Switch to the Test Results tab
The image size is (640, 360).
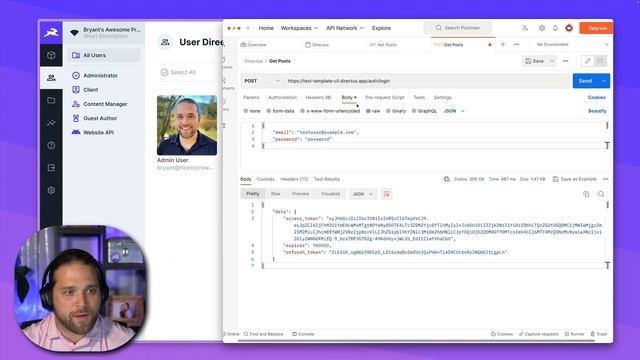coord(327,179)
